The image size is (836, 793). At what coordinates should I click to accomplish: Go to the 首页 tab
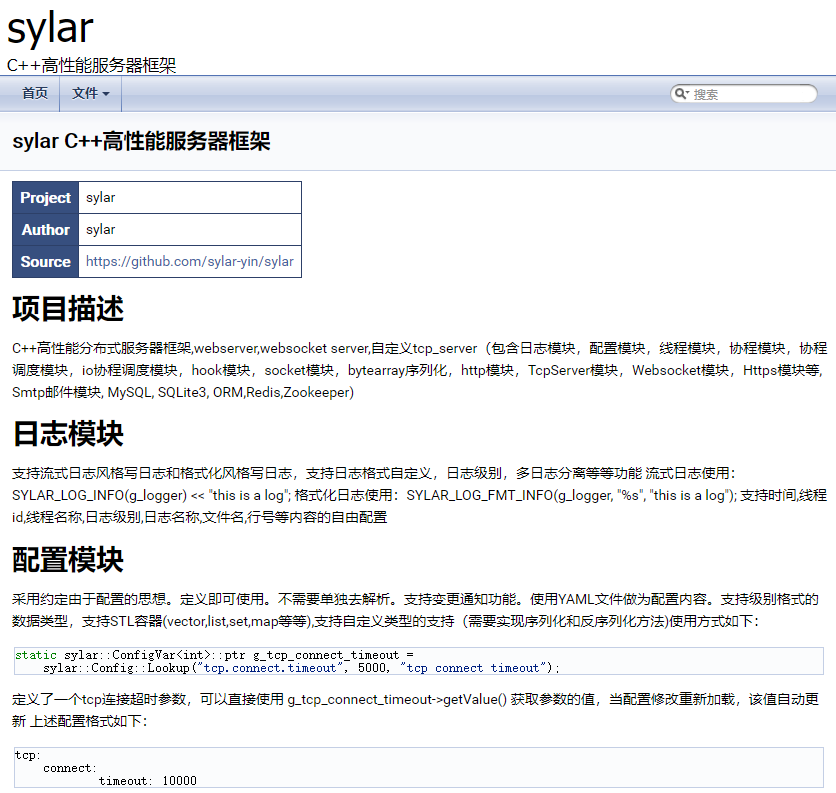(35, 93)
